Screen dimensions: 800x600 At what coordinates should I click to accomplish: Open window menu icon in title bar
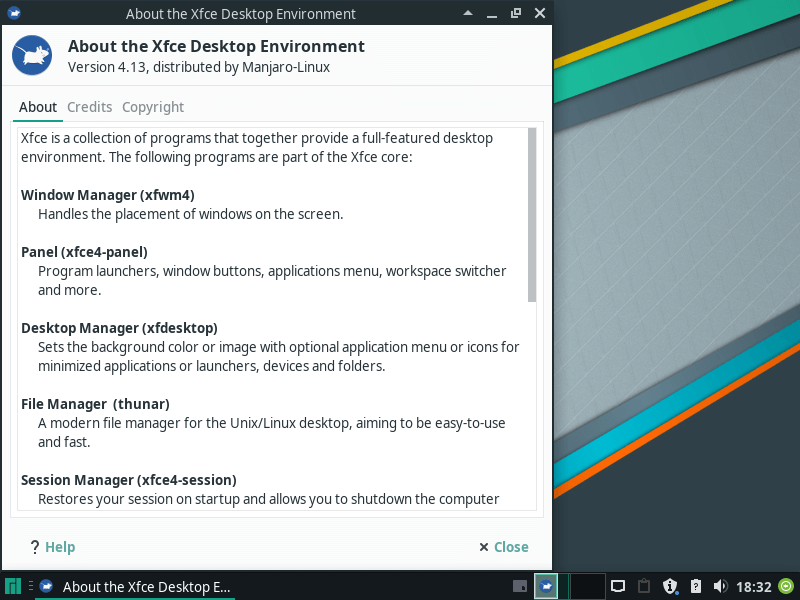(x=14, y=13)
